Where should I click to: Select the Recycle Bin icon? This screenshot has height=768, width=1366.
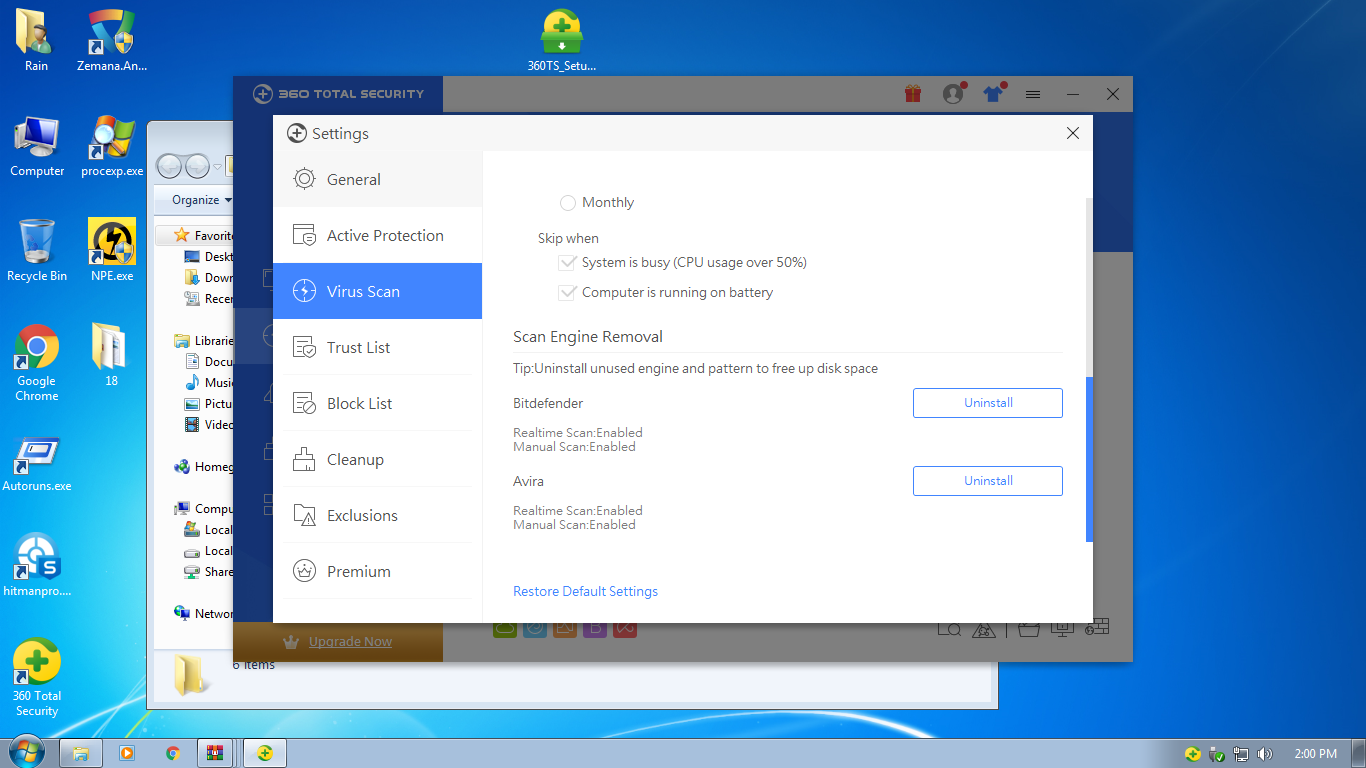coord(37,251)
